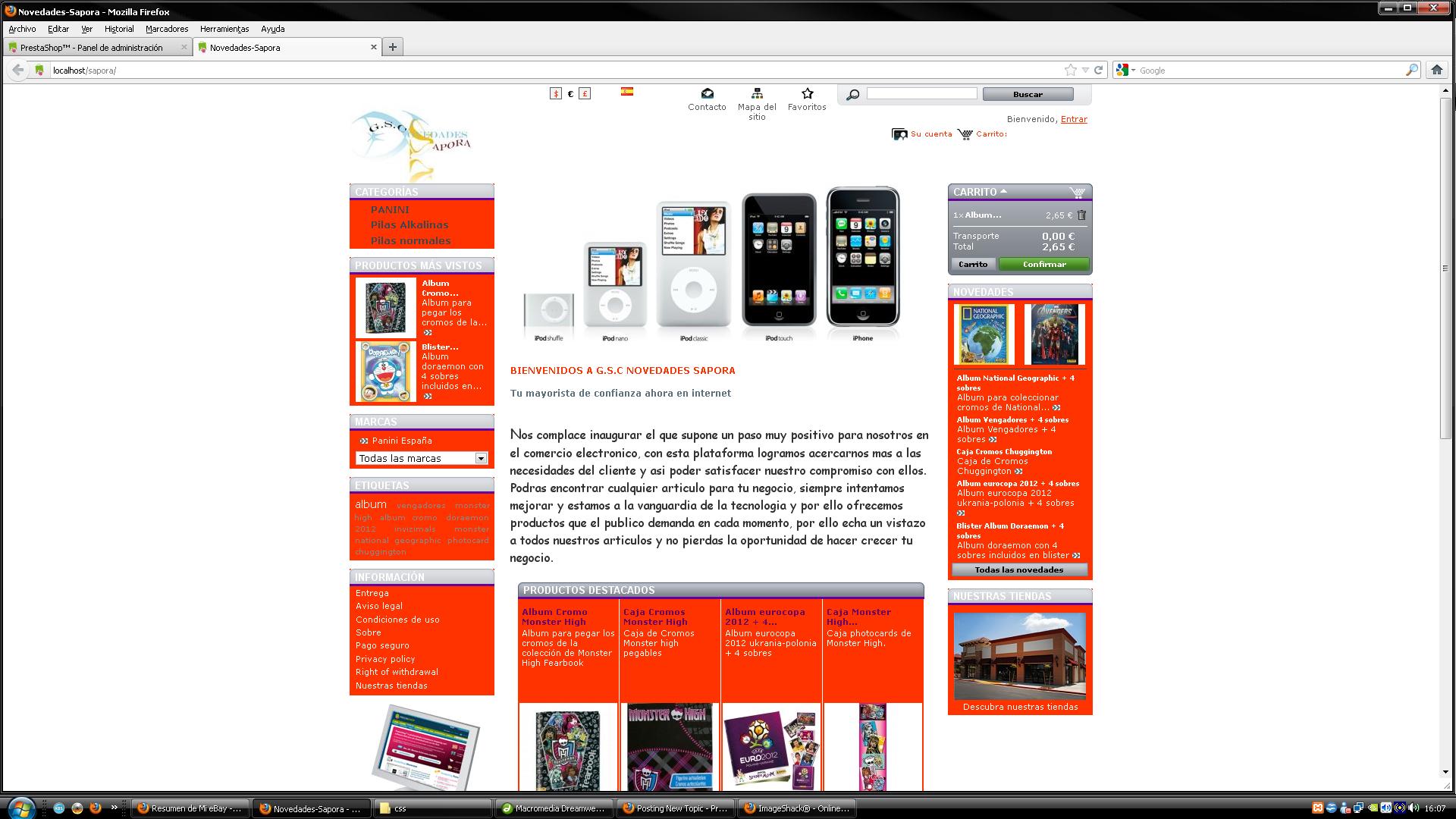Switch currency to pound
The image size is (1456, 819).
pos(585,94)
